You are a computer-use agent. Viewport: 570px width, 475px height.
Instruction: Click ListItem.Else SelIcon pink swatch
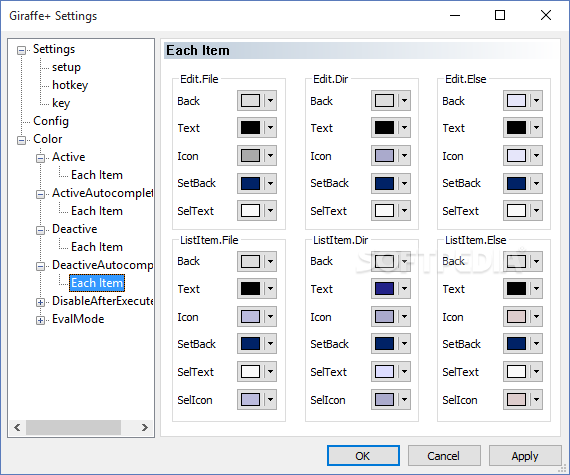click(516, 399)
